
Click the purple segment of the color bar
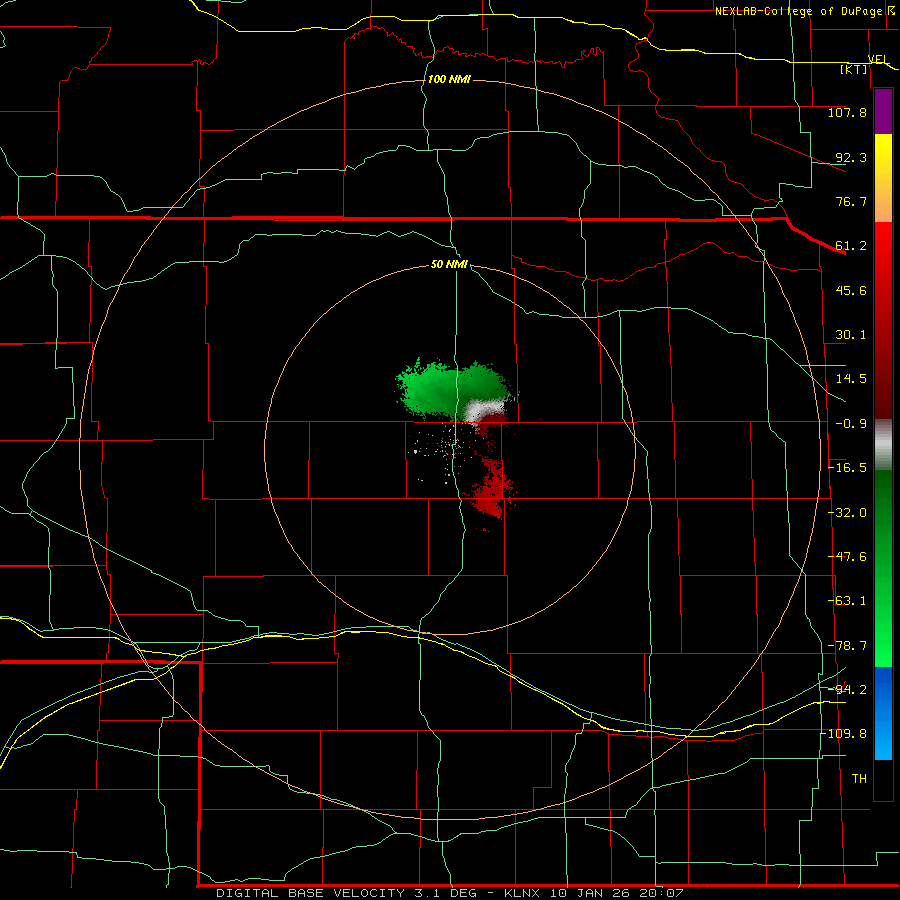(x=883, y=111)
